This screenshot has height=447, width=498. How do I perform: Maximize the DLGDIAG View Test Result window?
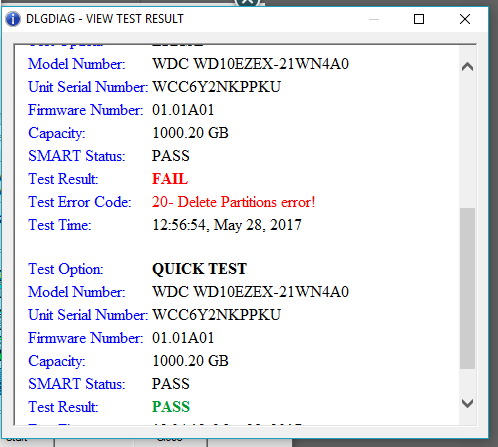pyautogui.click(x=419, y=19)
